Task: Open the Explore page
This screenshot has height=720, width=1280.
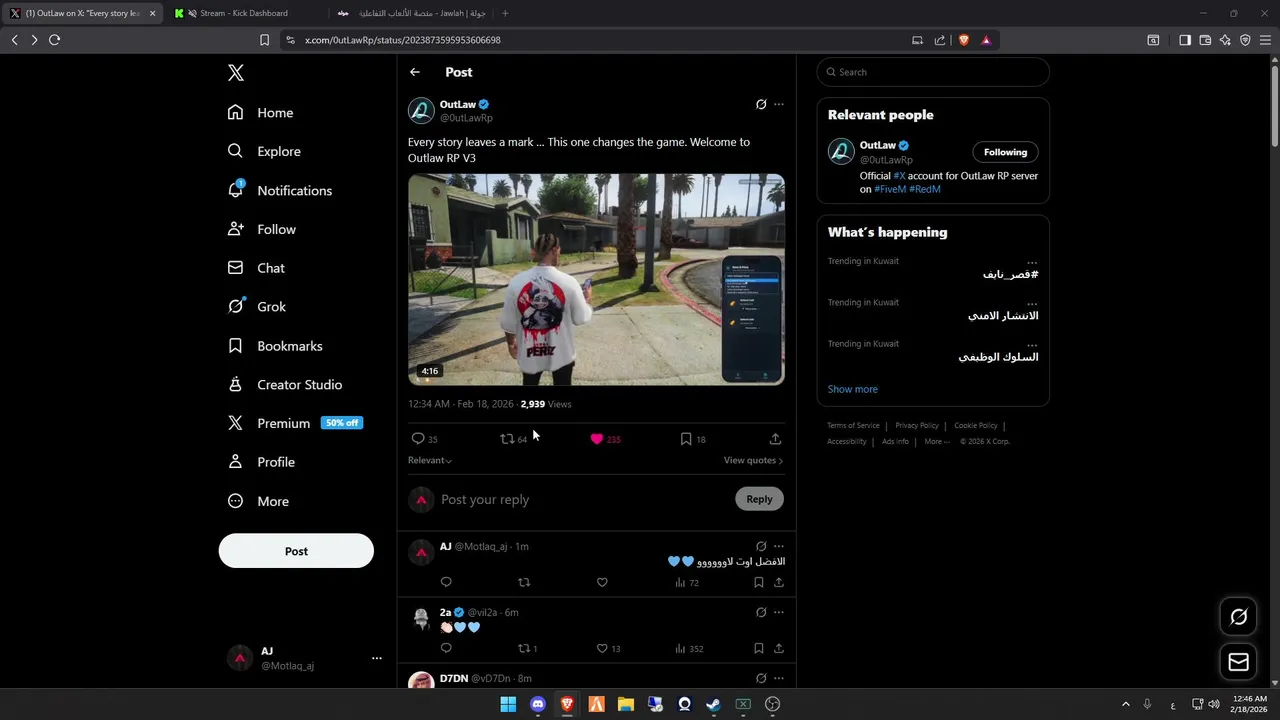Action: point(264,151)
